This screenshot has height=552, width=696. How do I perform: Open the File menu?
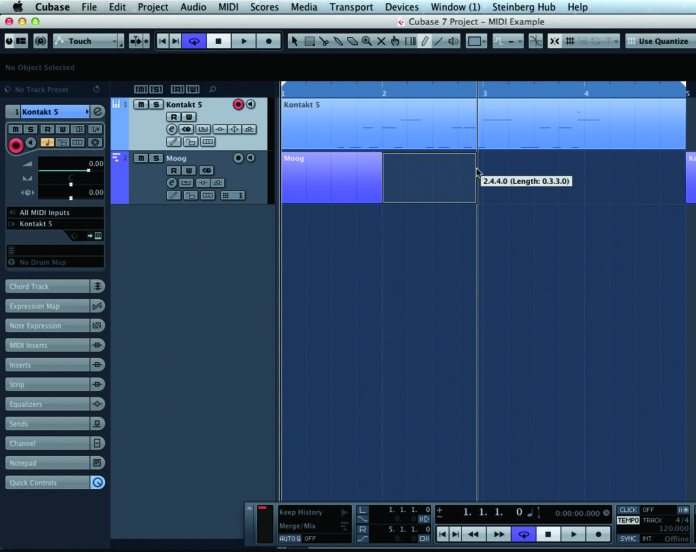(x=89, y=7)
